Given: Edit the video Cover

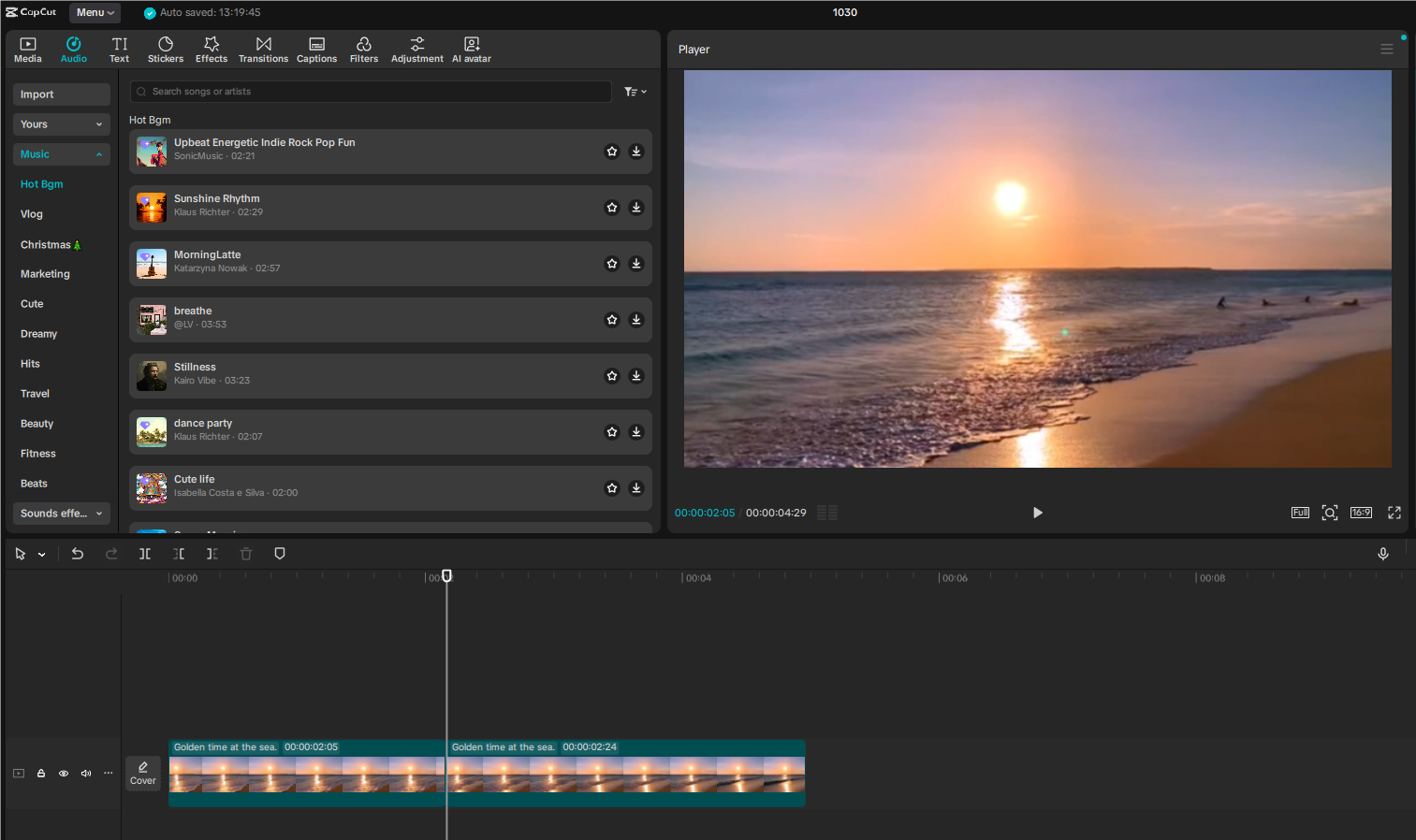Looking at the screenshot, I should pyautogui.click(x=142, y=773).
